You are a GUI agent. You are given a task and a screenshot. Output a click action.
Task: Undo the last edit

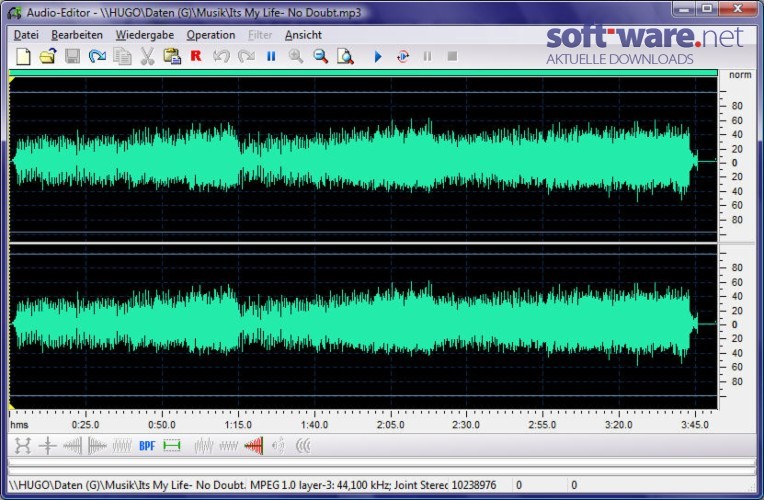click(221, 57)
